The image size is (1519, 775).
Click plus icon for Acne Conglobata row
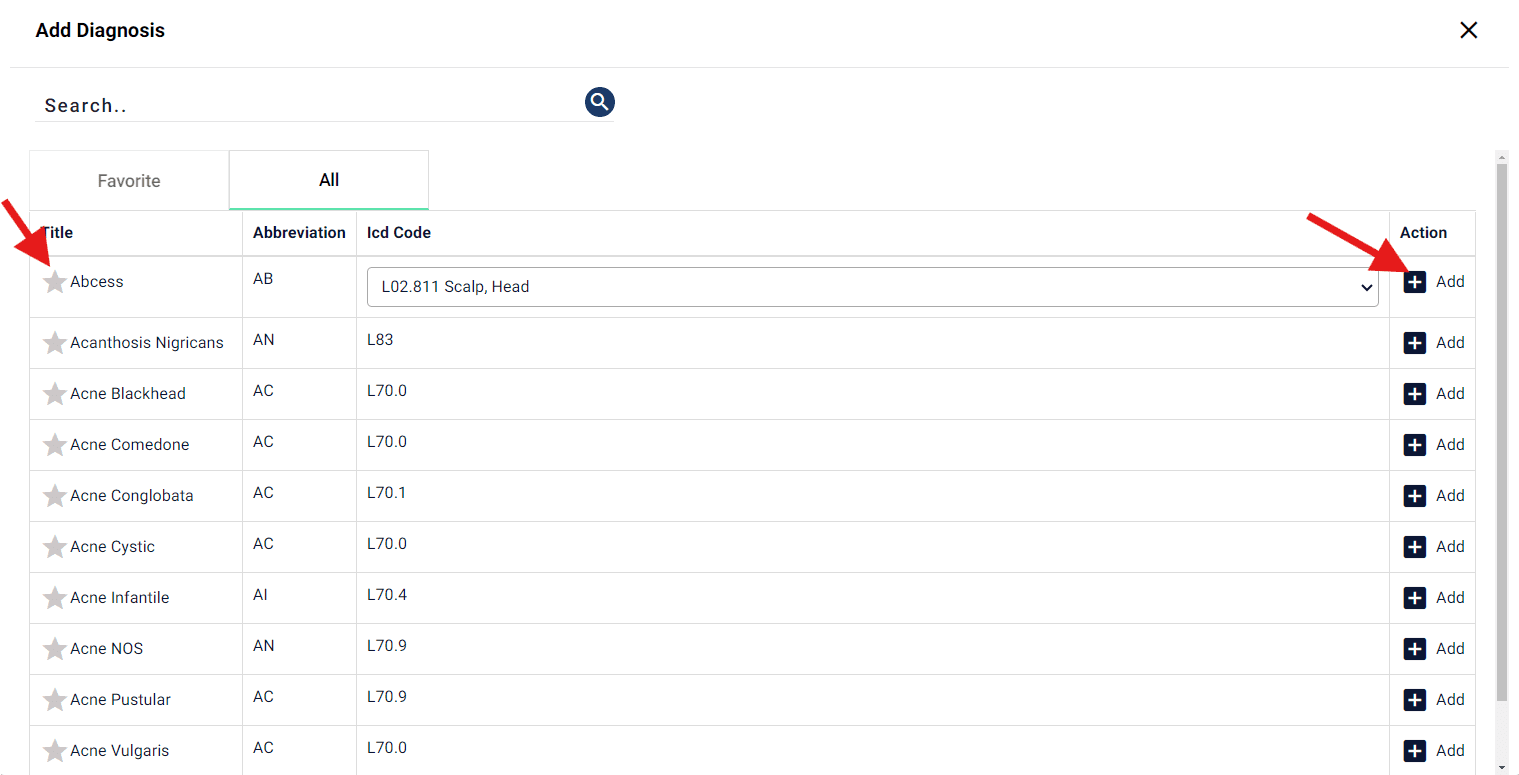click(1414, 496)
